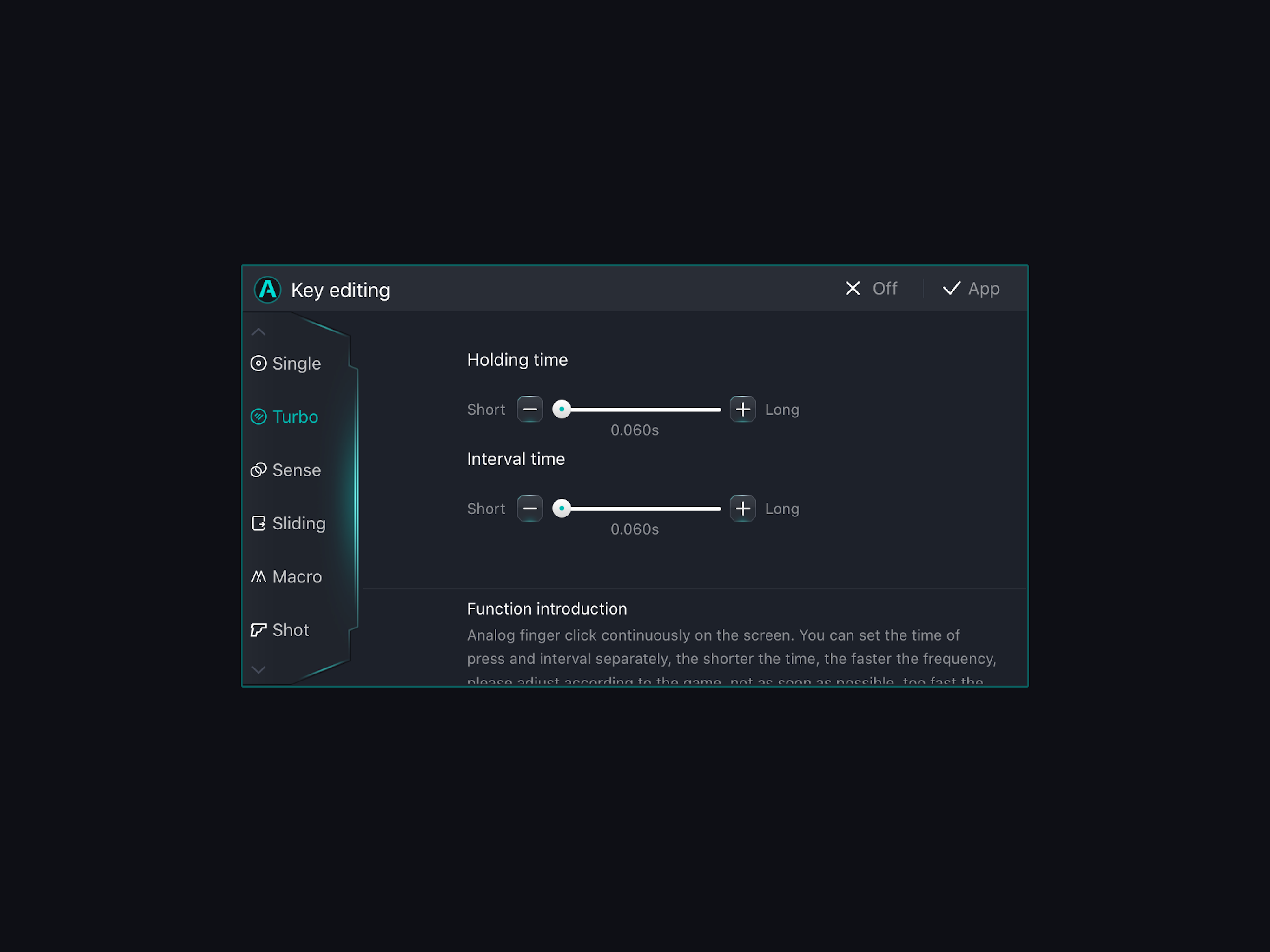The height and width of the screenshot is (952, 1270).
Task: Click the Interval time slider handle
Action: point(562,509)
